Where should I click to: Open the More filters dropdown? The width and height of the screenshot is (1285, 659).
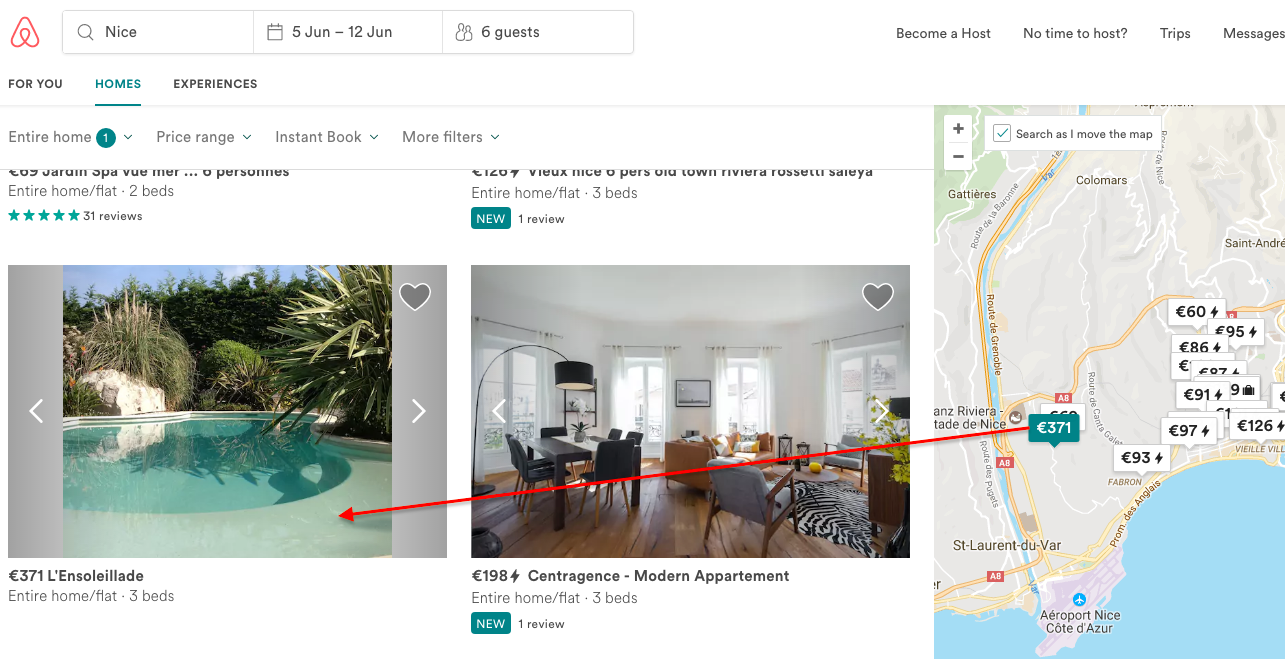click(x=450, y=137)
